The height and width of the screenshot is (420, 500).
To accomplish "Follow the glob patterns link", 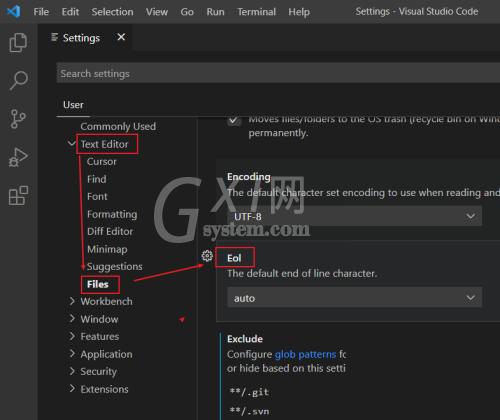I will pyautogui.click(x=305, y=354).
